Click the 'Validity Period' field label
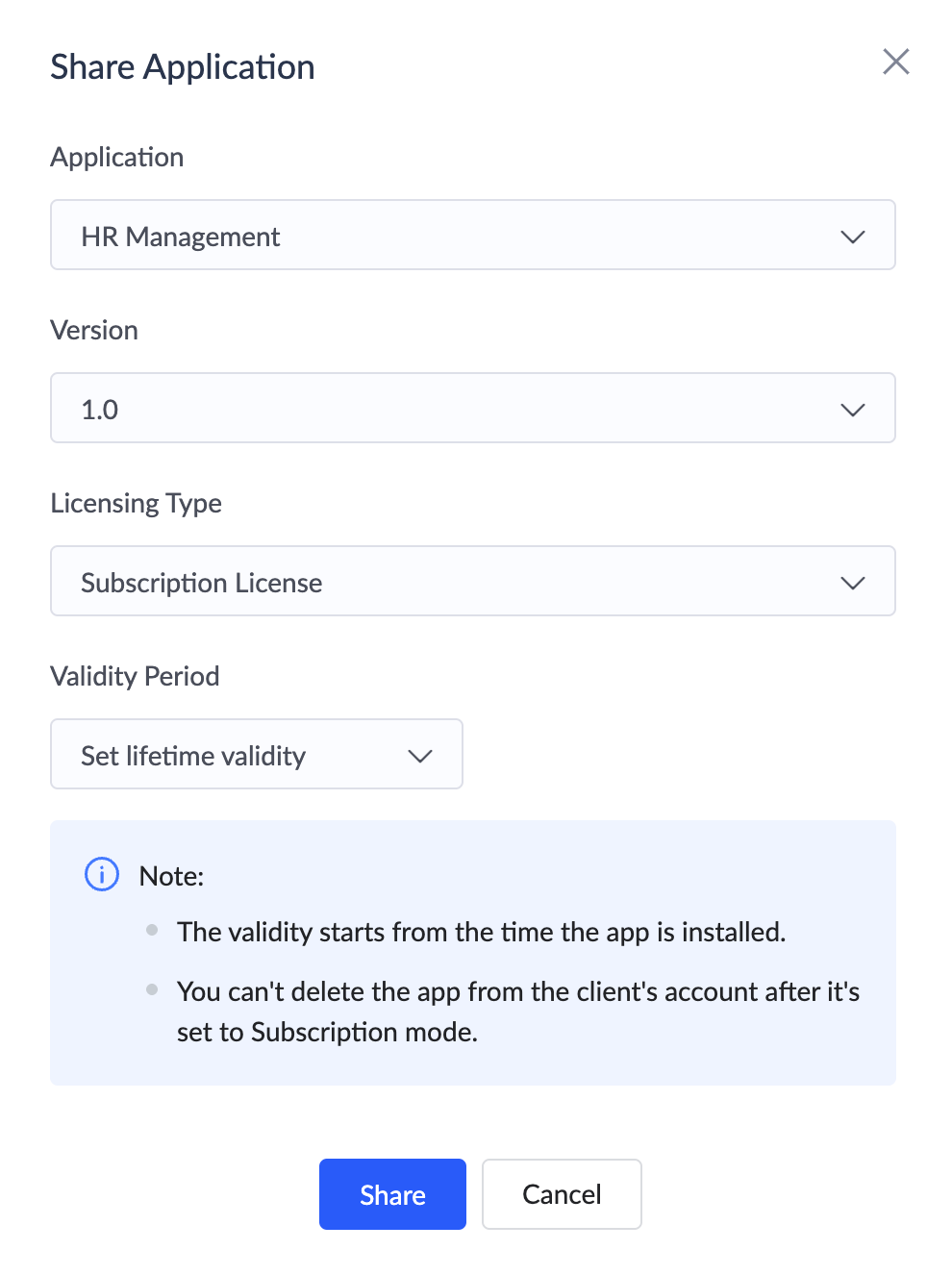This screenshot has width=952, height=1275. click(x=135, y=676)
